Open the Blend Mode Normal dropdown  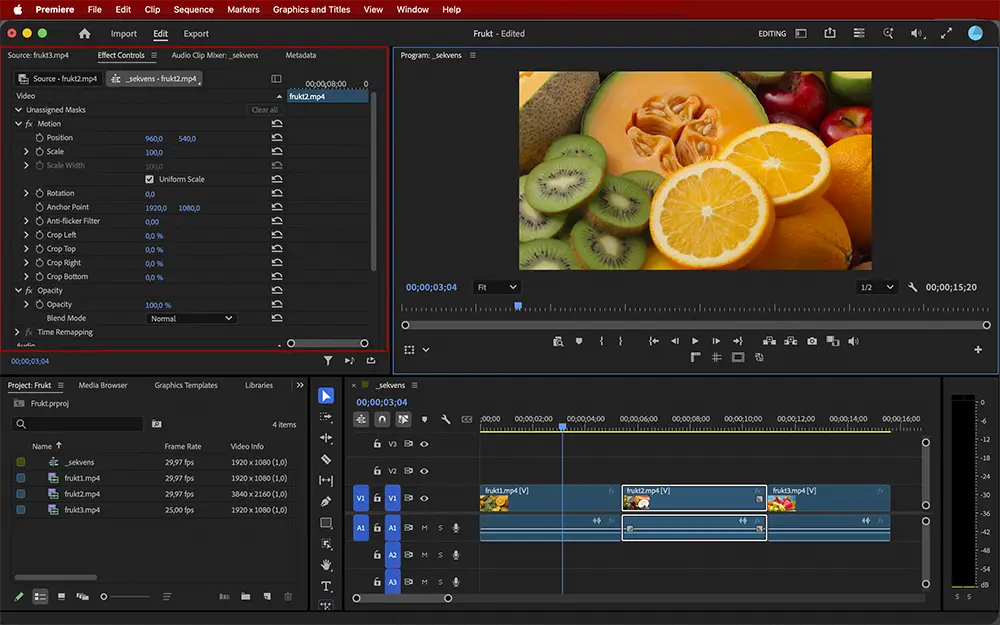[191, 318]
